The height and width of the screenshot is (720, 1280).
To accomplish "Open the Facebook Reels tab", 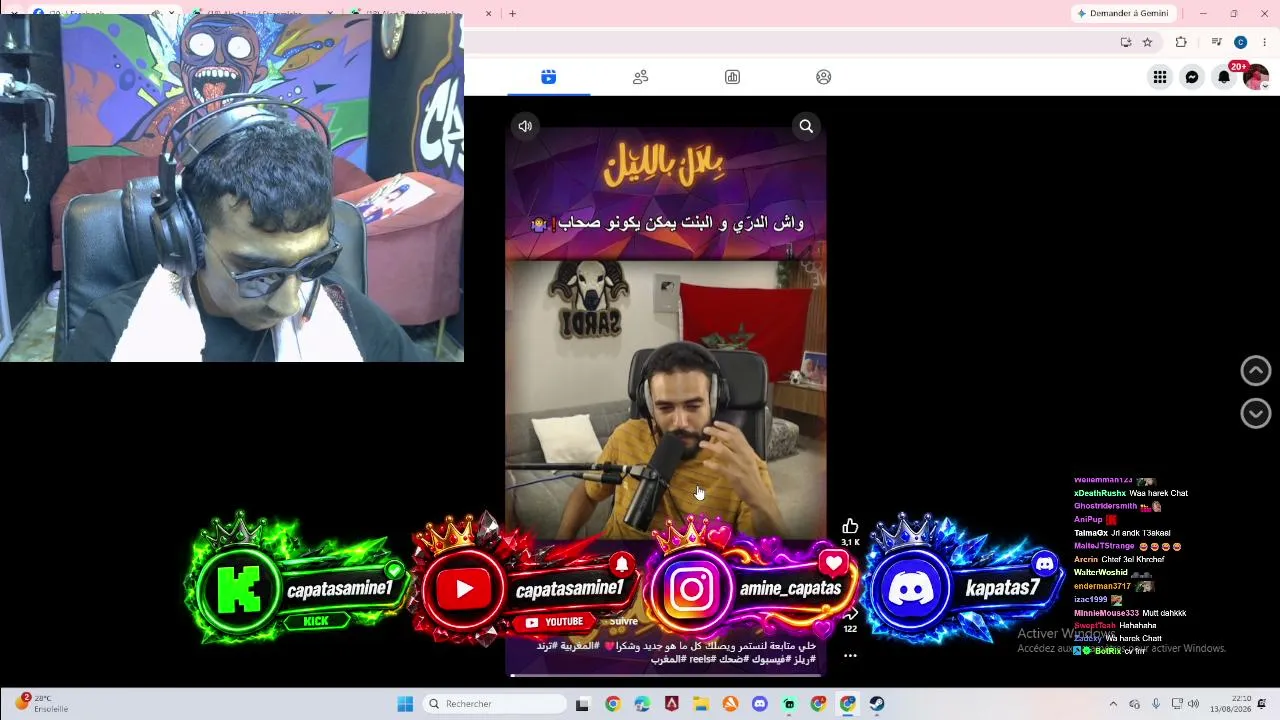I will [548, 77].
